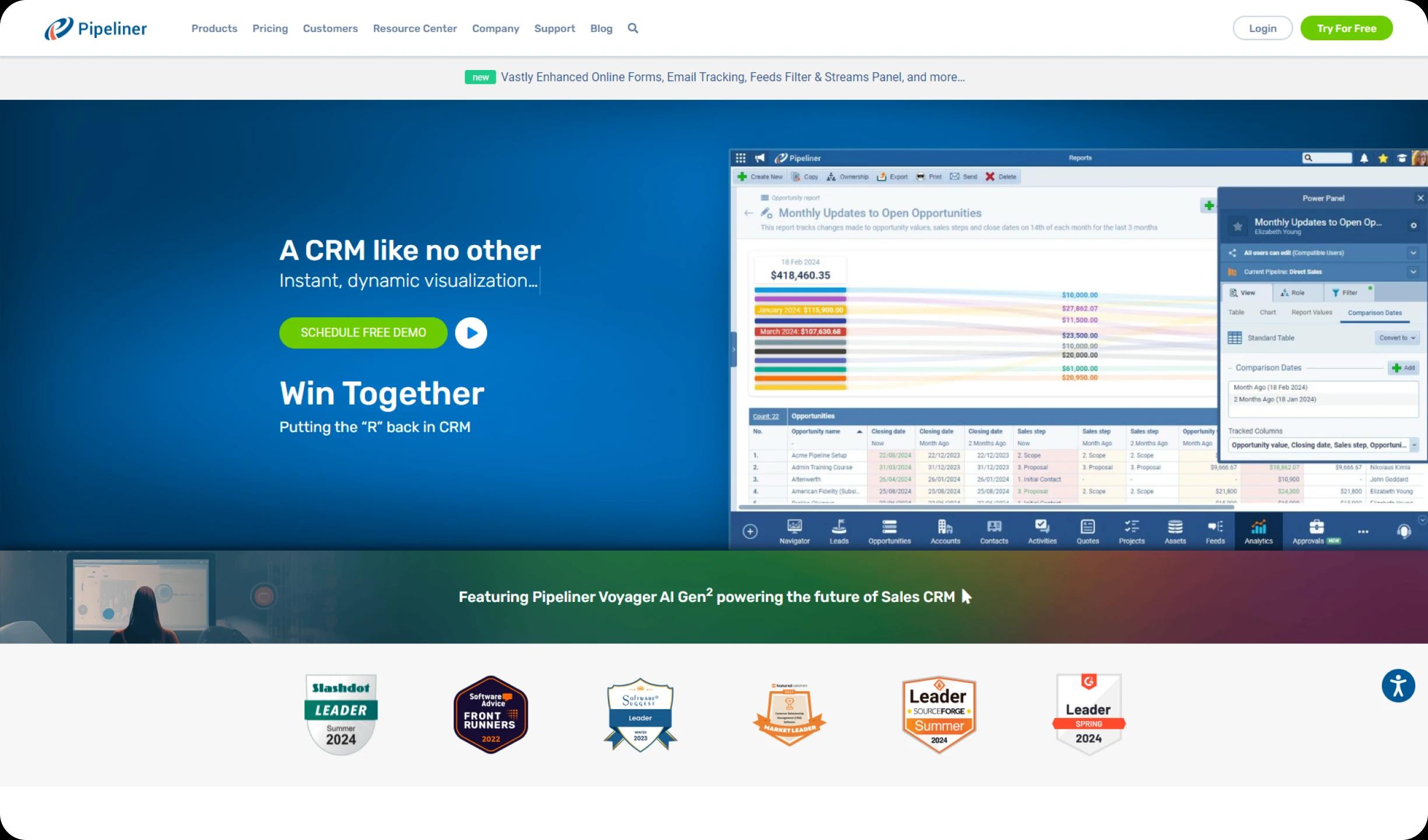The height and width of the screenshot is (840, 1428).
Task: Close the Power Panel
Action: tap(1420, 198)
